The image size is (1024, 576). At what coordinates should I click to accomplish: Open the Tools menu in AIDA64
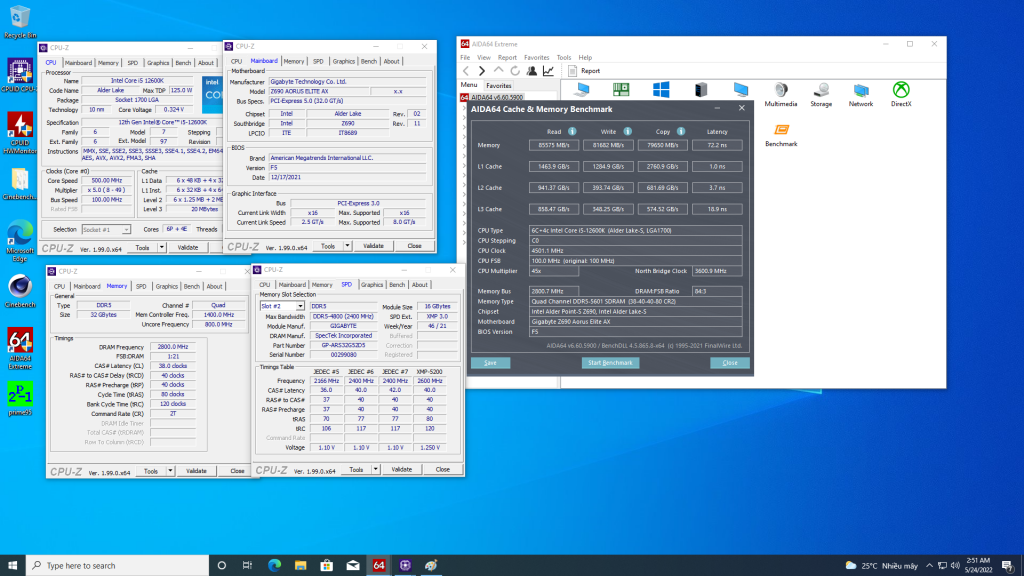pyautogui.click(x=564, y=57)
